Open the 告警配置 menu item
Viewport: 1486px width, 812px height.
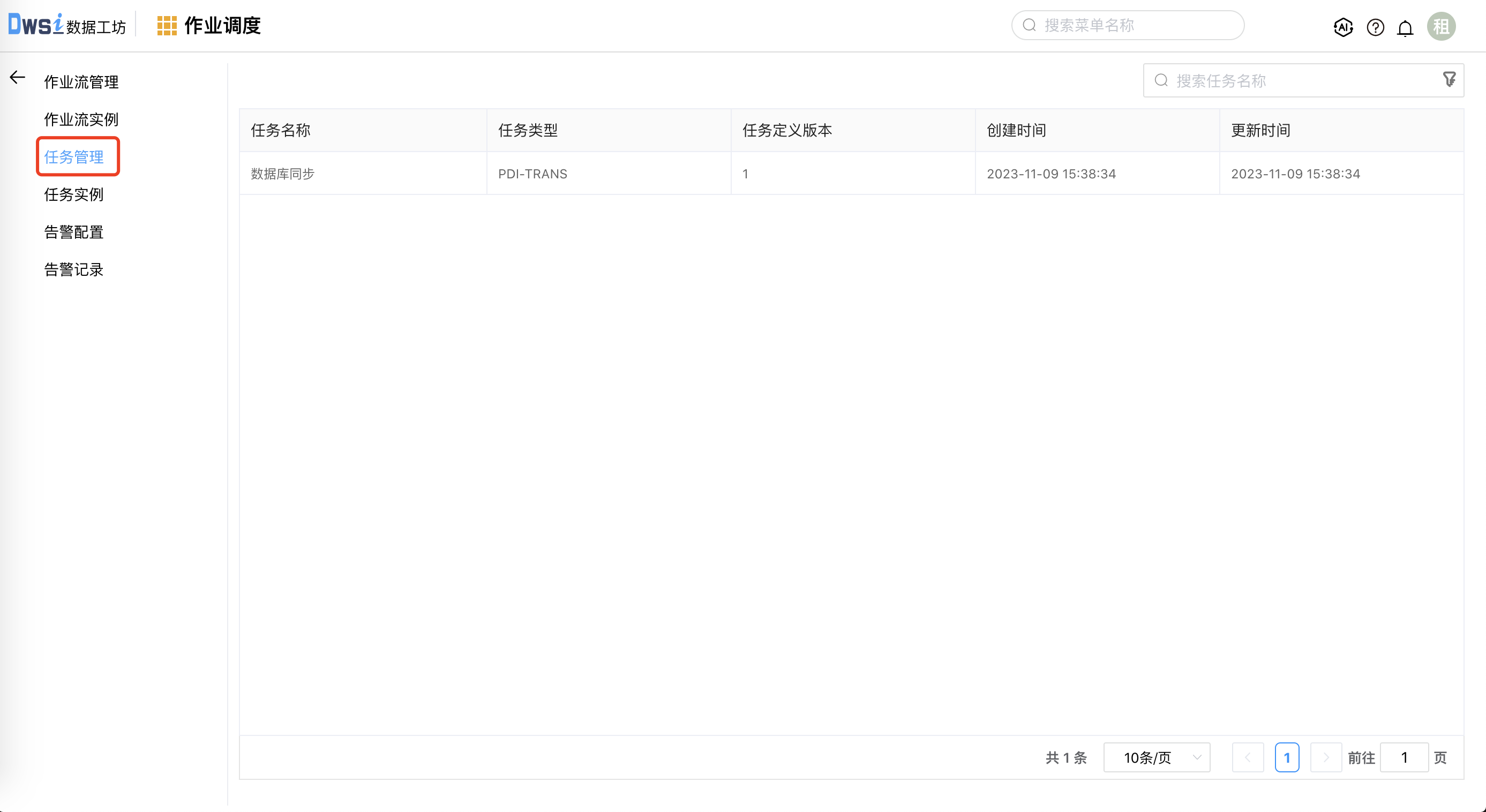pos(74,232)
